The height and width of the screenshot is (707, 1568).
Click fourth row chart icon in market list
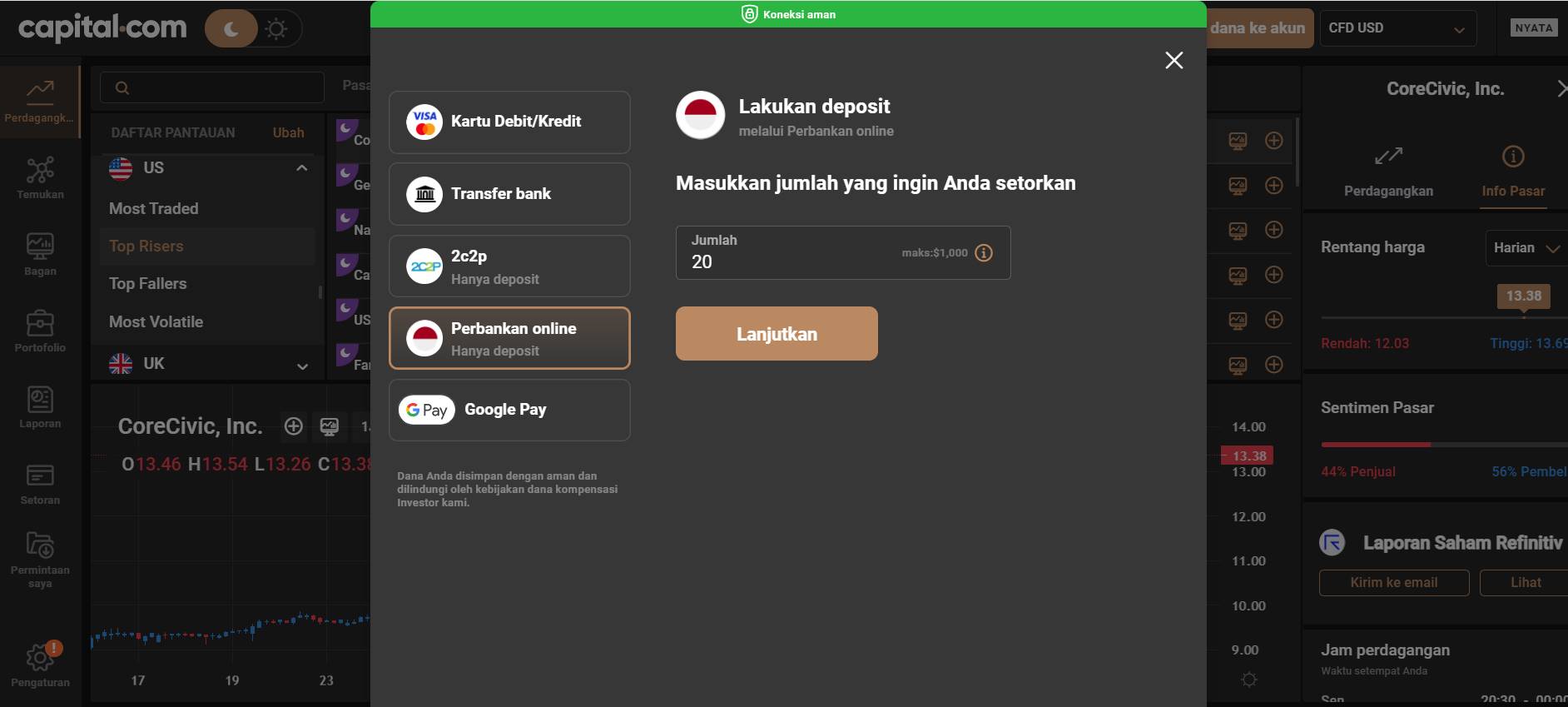pyautogui.click(x=1238, y=275)
